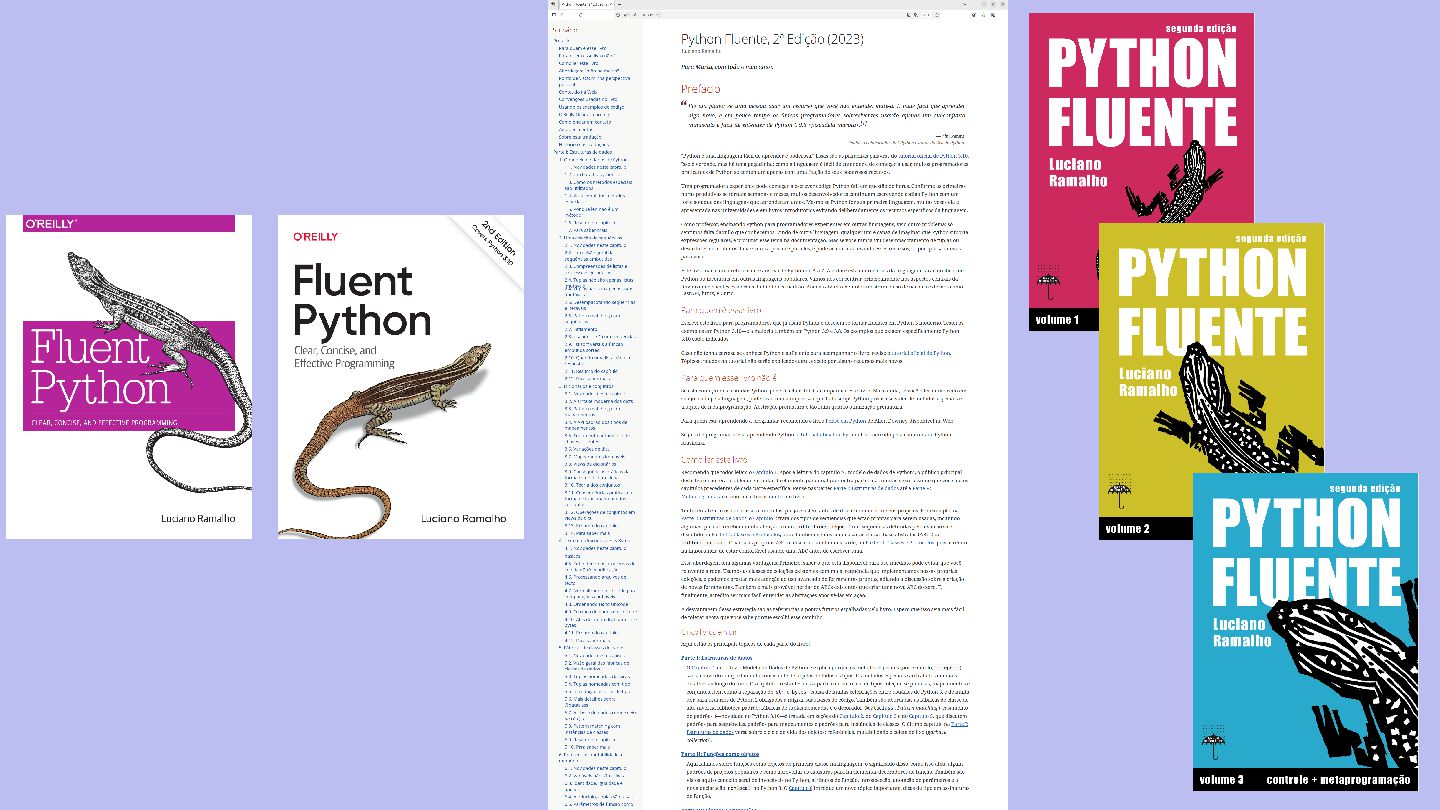This screenshot has height=810, width=1440.
Task: Open O'Reilly Online Learning sidebar link
Action: point(583,115)
